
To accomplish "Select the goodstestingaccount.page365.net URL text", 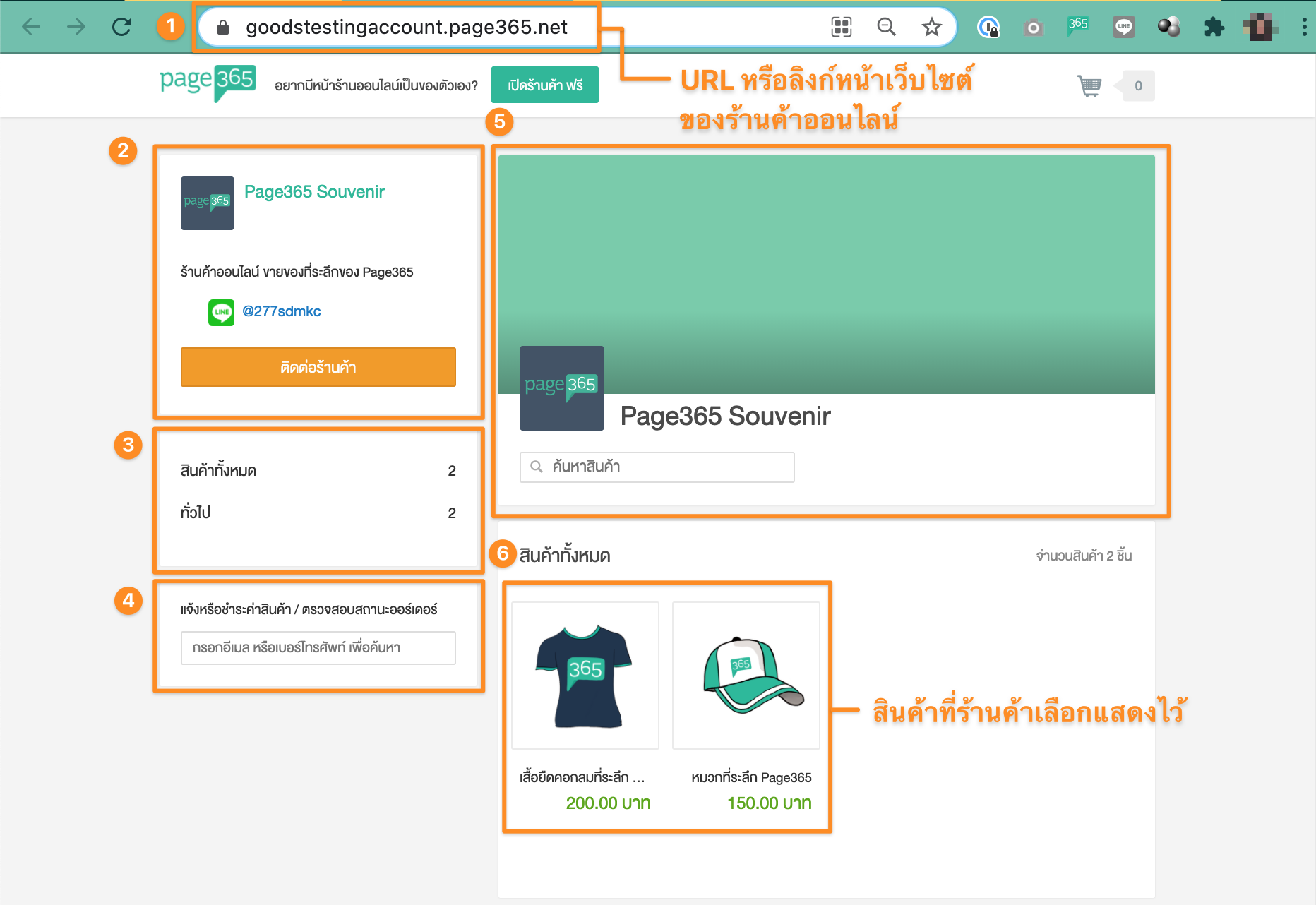I will pos(407,28).
